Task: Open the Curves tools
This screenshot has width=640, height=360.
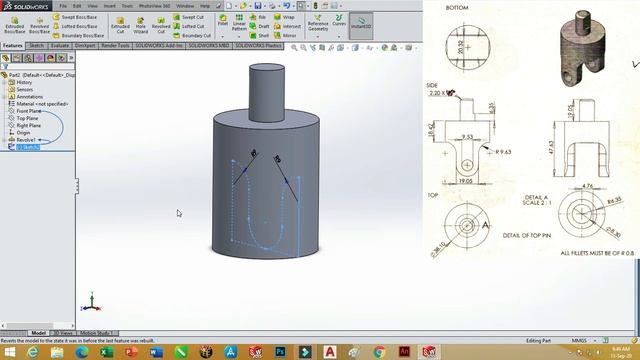Action: pyautogui.click(x=339, y=20)
